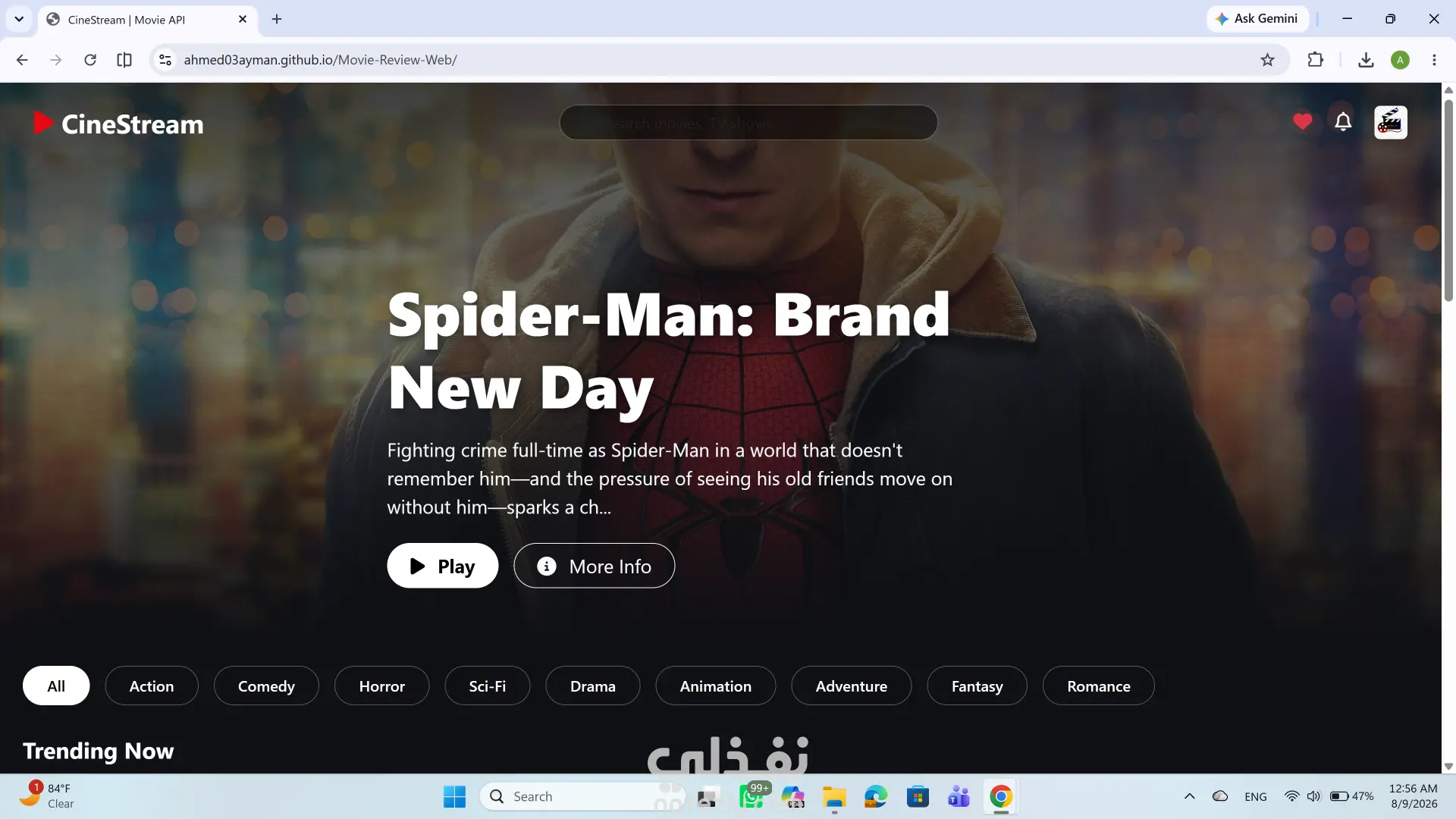The width and height of the screenshot is (1456, 819).
Task: Open a new browser tab
Action: [x=277, y=19]
